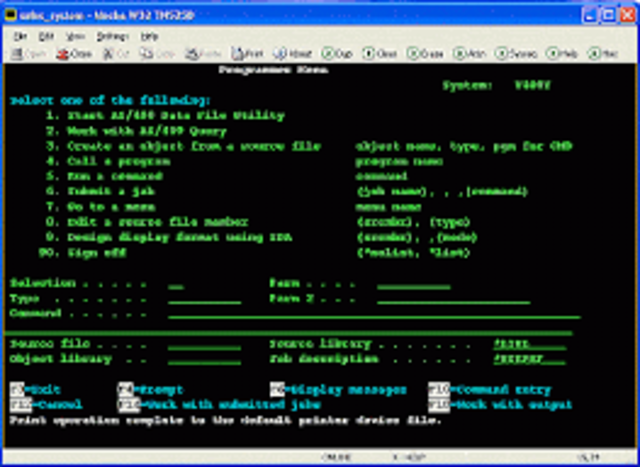The width and height of the screenshot is (640, 467).
Task: Click the Selection input field
Action: click(x=176, y=284)
